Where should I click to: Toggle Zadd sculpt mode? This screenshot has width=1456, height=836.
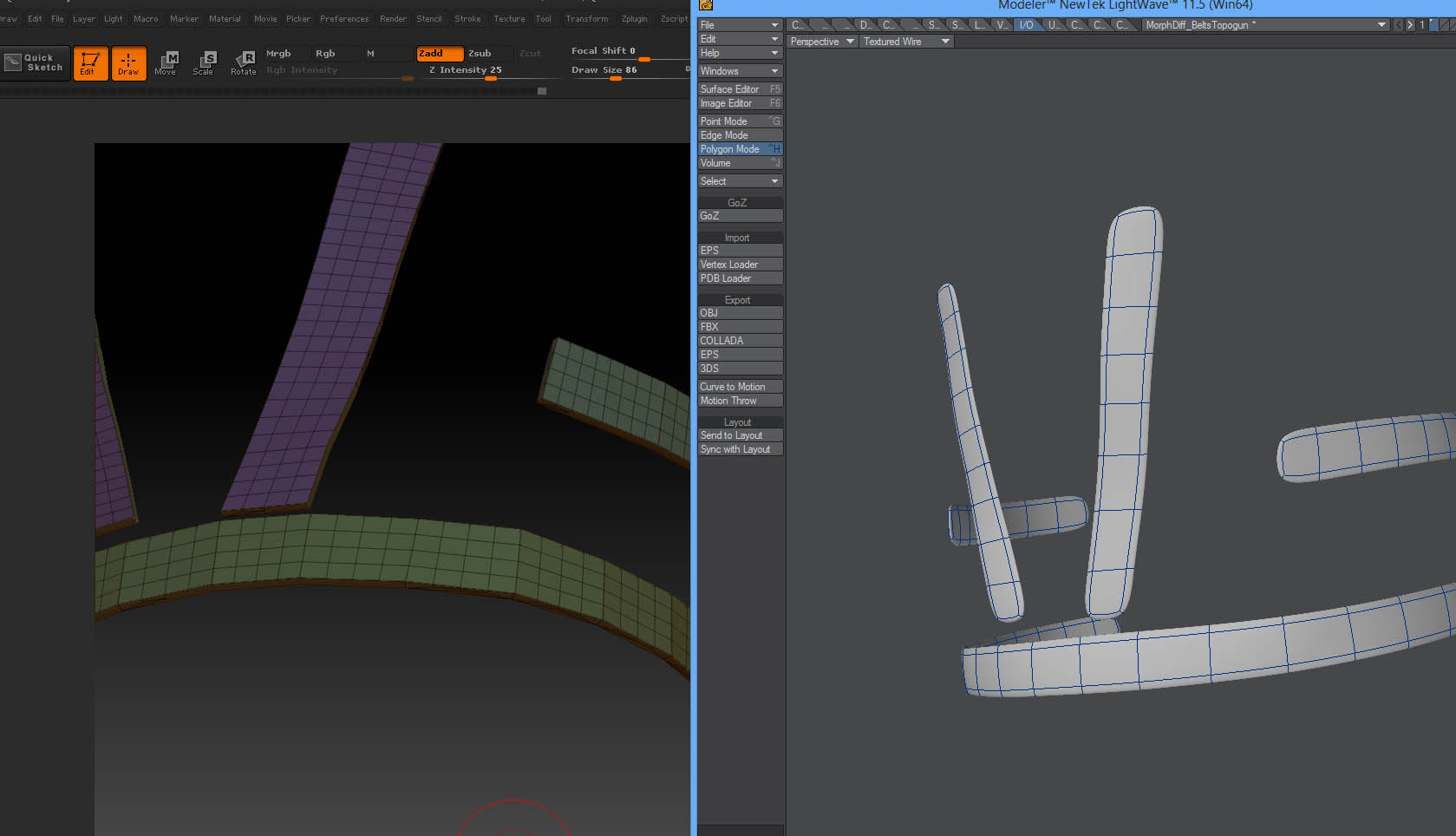click(x=440, y=54)
